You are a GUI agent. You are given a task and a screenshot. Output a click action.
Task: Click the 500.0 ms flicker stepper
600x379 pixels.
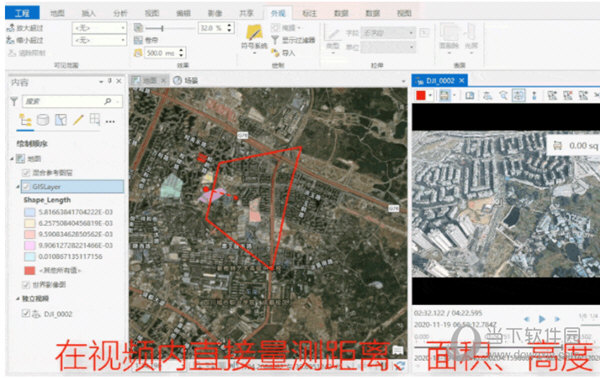tap(165, 53)
